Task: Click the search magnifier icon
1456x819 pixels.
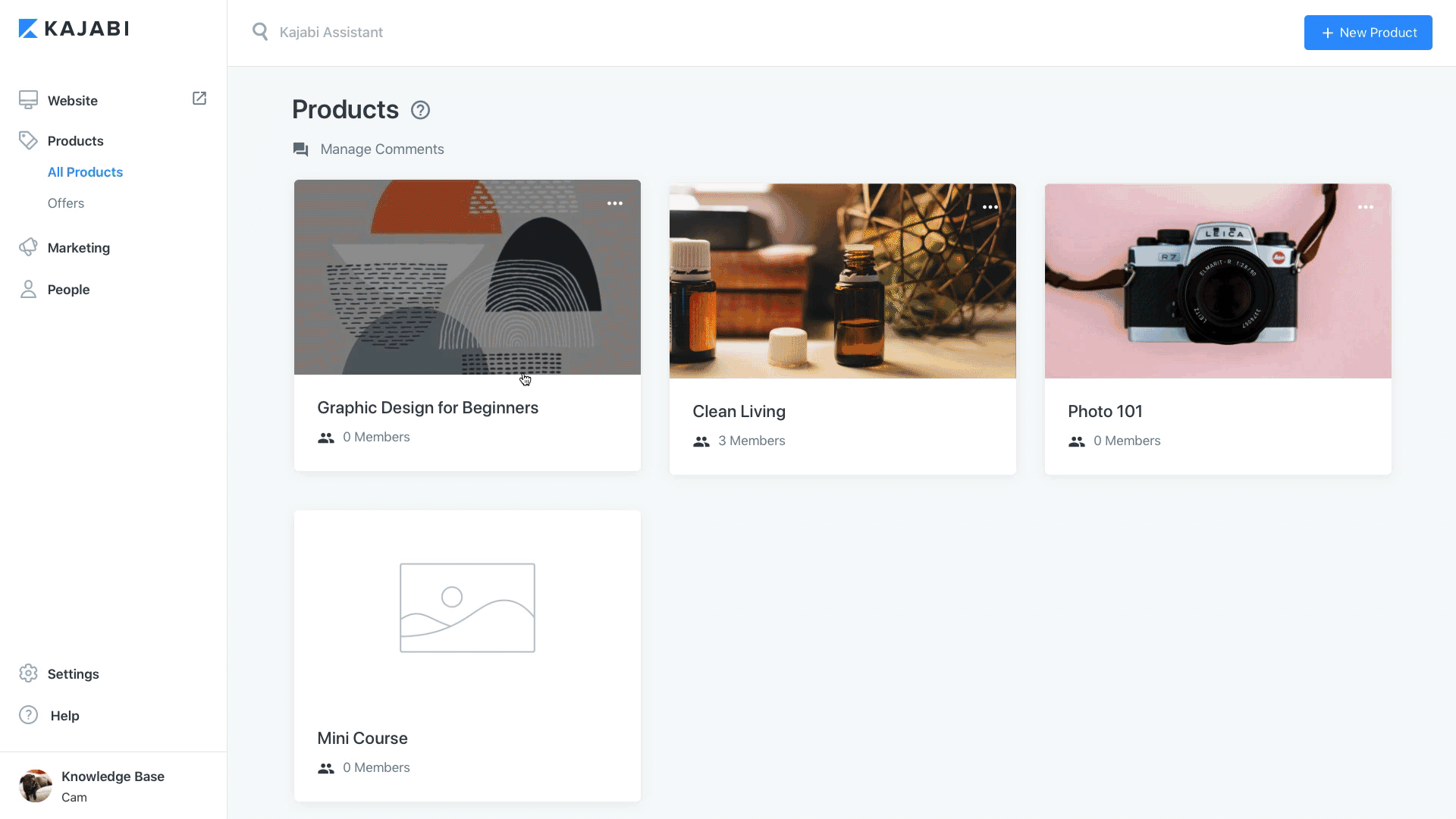Action: (x=260, y=32)
